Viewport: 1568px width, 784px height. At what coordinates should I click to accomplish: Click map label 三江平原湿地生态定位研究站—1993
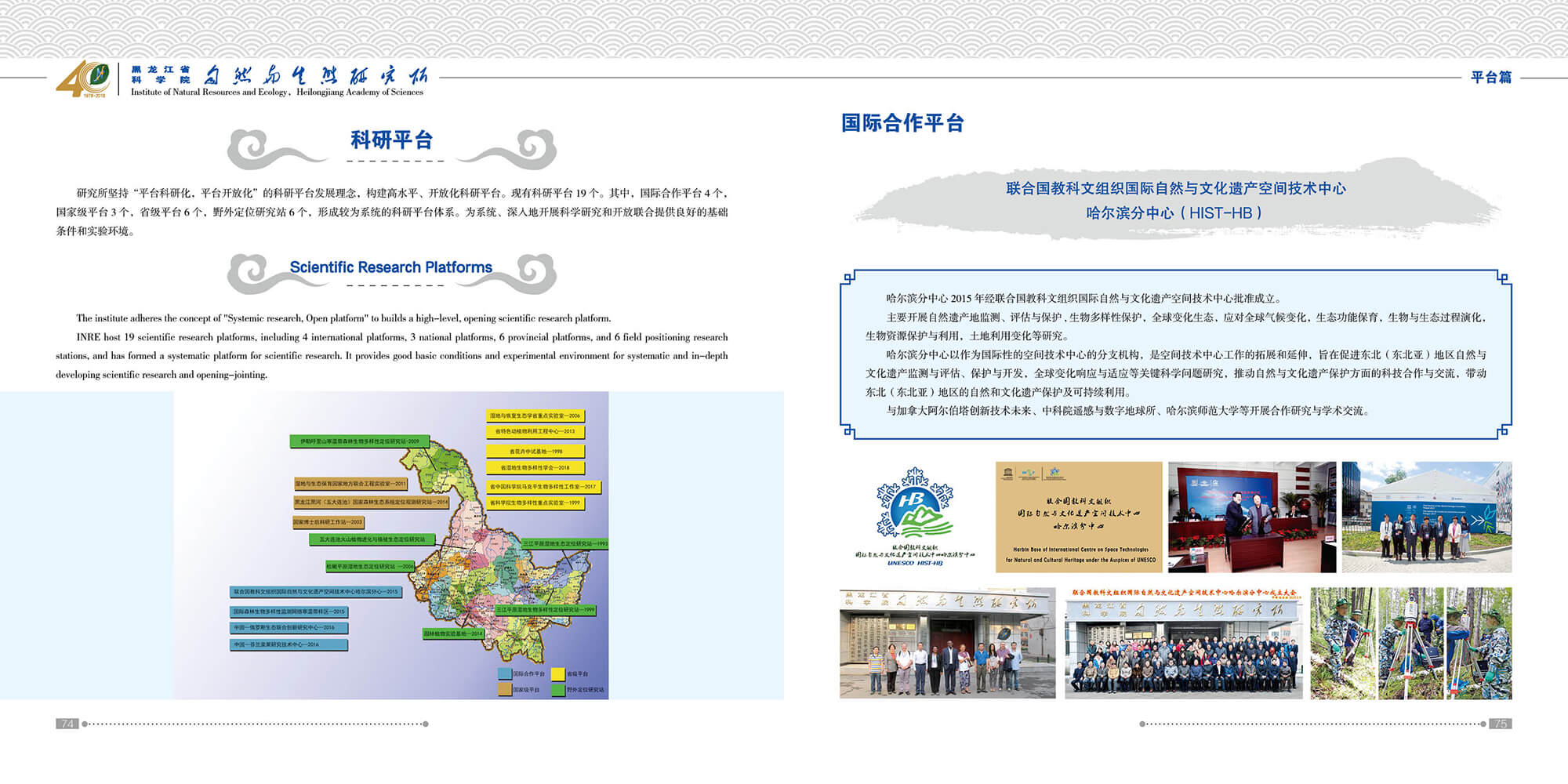[x=565, y=543]
